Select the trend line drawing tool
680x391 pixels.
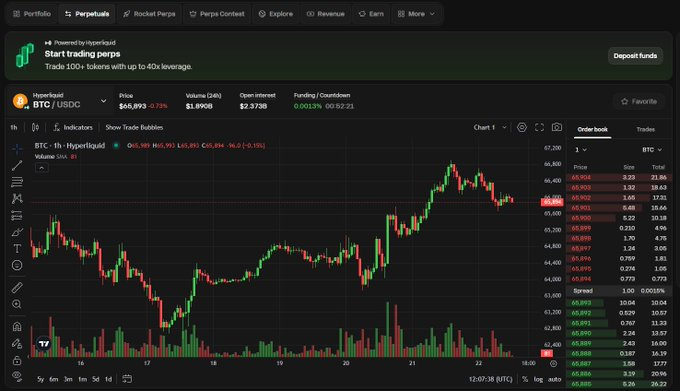17,165
